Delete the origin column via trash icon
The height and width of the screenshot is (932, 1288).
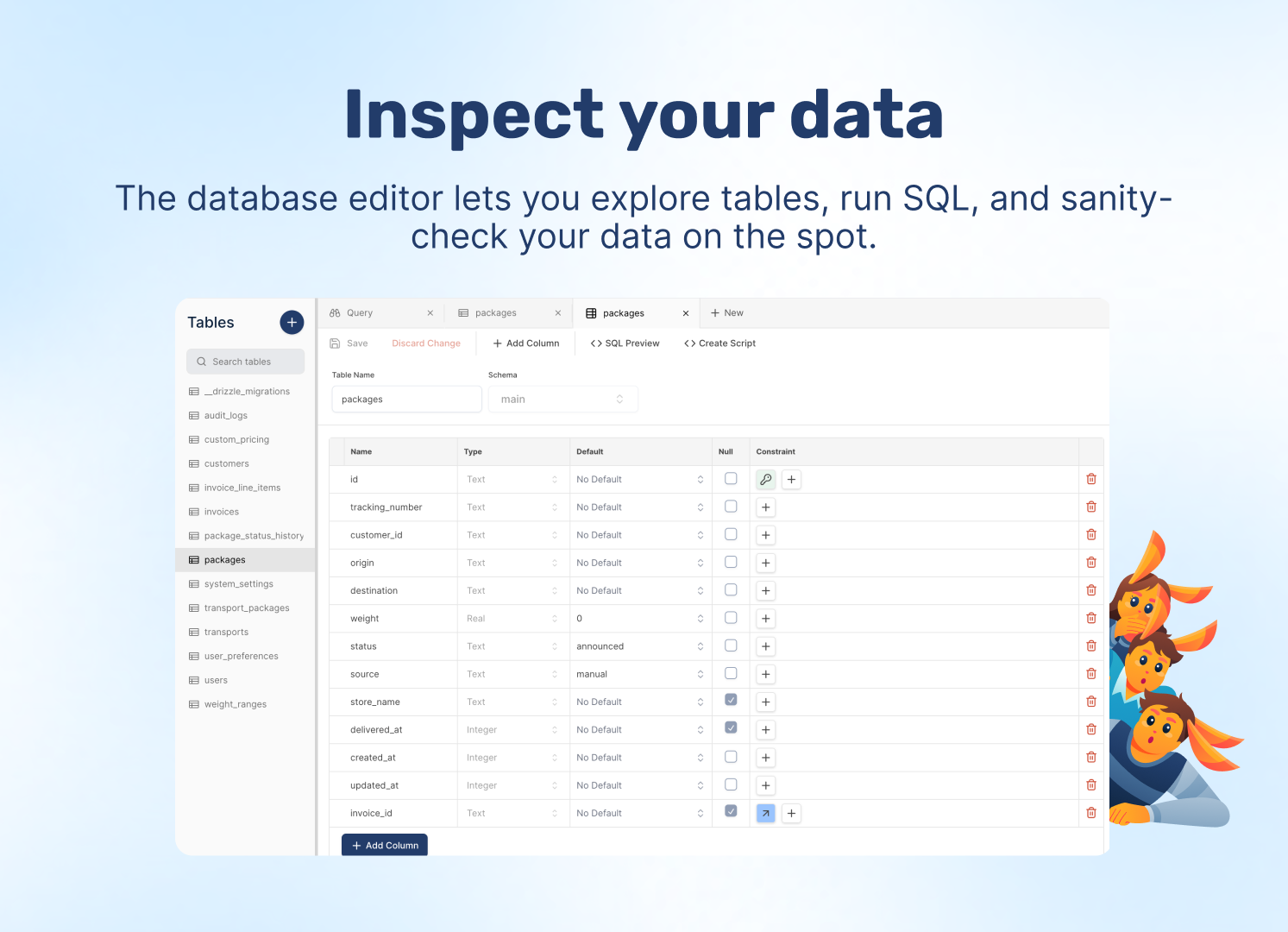1091,563
